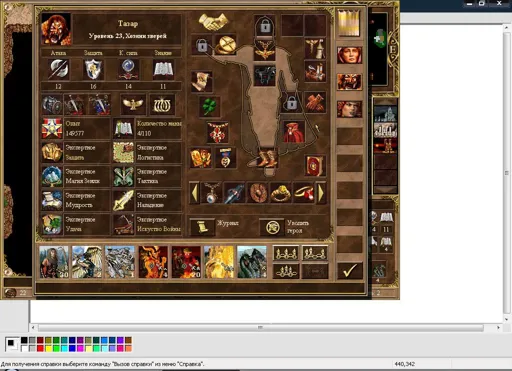
Task: Pick the rolled scroll artifact
Action: click(201, 81)
